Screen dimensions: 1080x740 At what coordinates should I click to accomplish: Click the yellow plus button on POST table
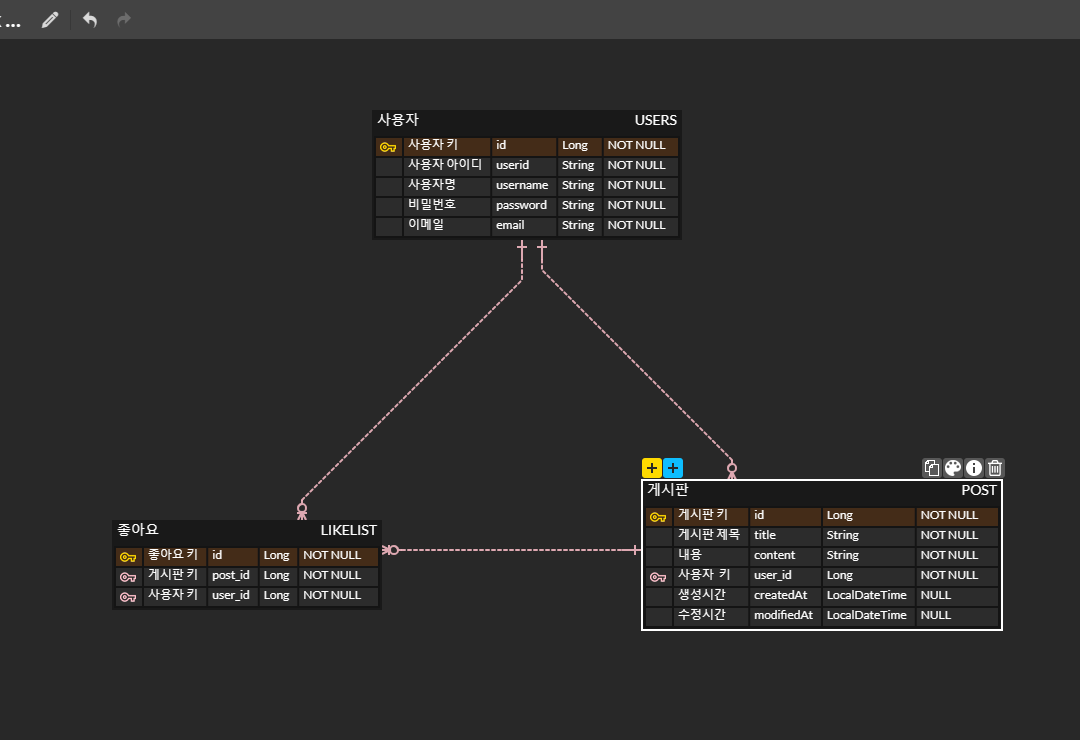click(x=652, y=468)
